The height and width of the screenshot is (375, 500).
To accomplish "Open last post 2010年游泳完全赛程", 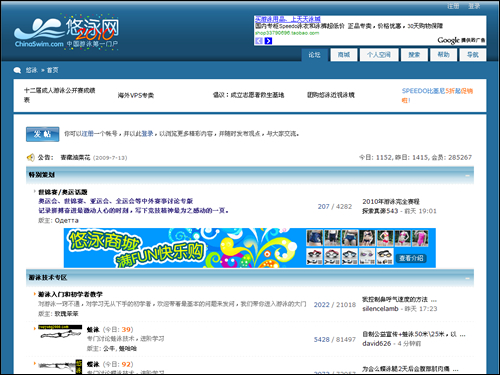I will [391, 202].
